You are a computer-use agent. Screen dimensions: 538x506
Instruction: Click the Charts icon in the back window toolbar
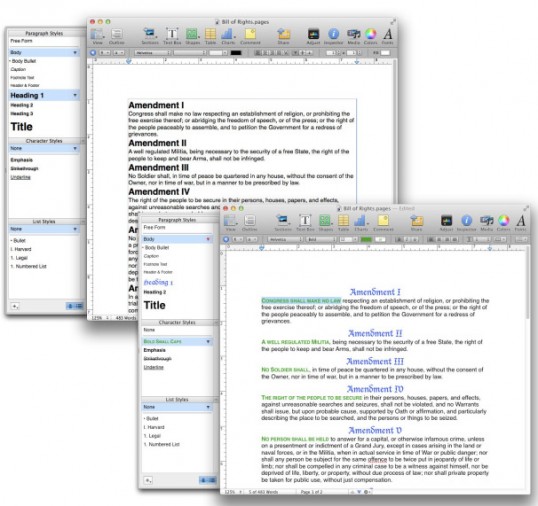tap(227, 34)
